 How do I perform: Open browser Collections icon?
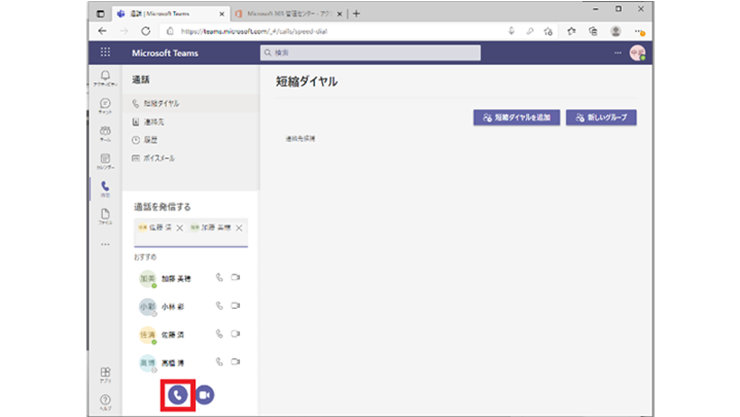point(593,32)
